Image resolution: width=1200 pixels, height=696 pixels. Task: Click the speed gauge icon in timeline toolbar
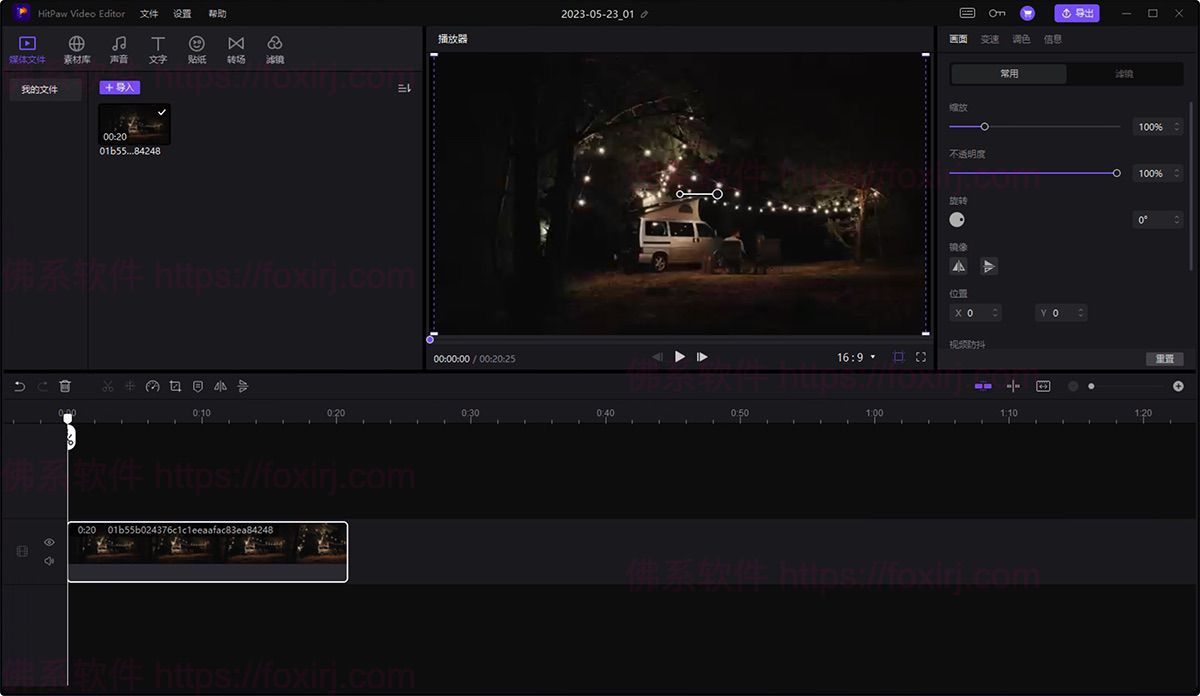coord(152,386)
